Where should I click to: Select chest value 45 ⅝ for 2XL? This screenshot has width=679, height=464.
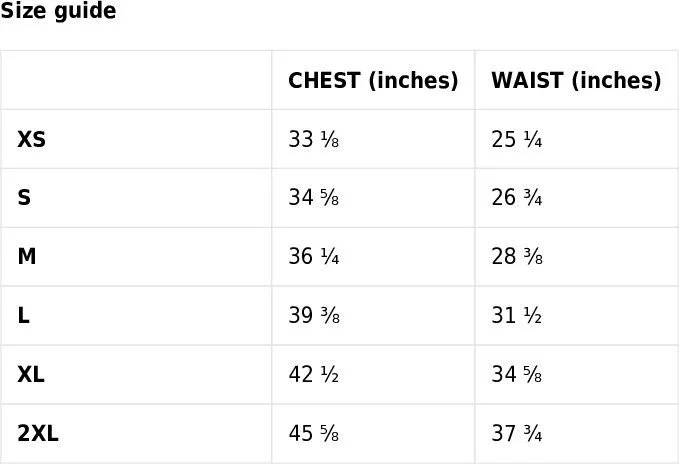[x=314, y=433]
